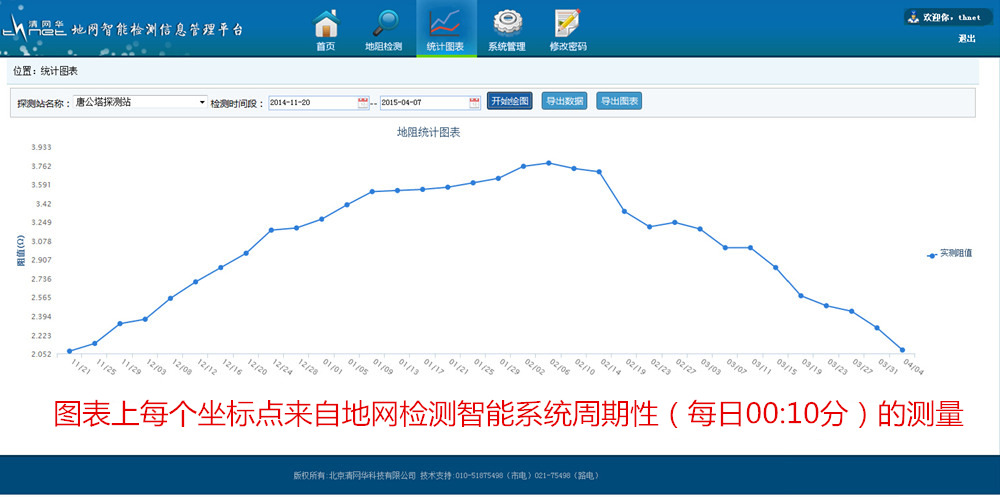Click start date calendar icon
Screen dimensions: 1000x497
362,102
